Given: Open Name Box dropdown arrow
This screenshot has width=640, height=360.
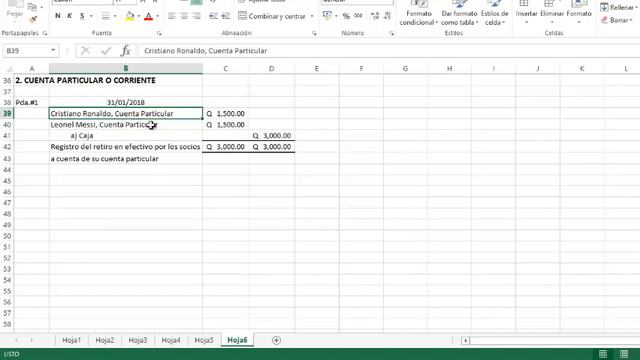Looking at the screenshot, I should tap(53, 51).
